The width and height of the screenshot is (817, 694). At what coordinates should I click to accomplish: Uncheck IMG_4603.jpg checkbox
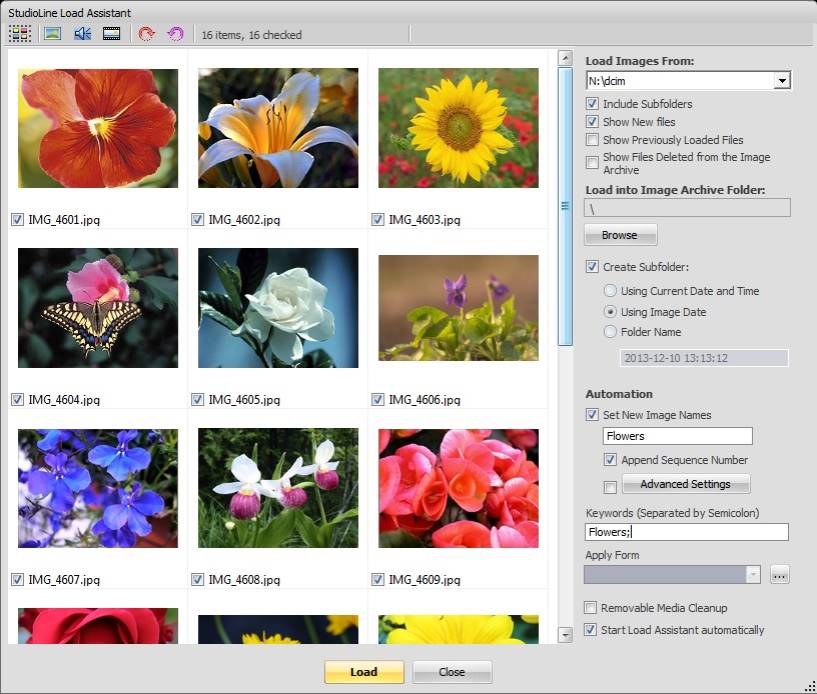pos(378,219)
